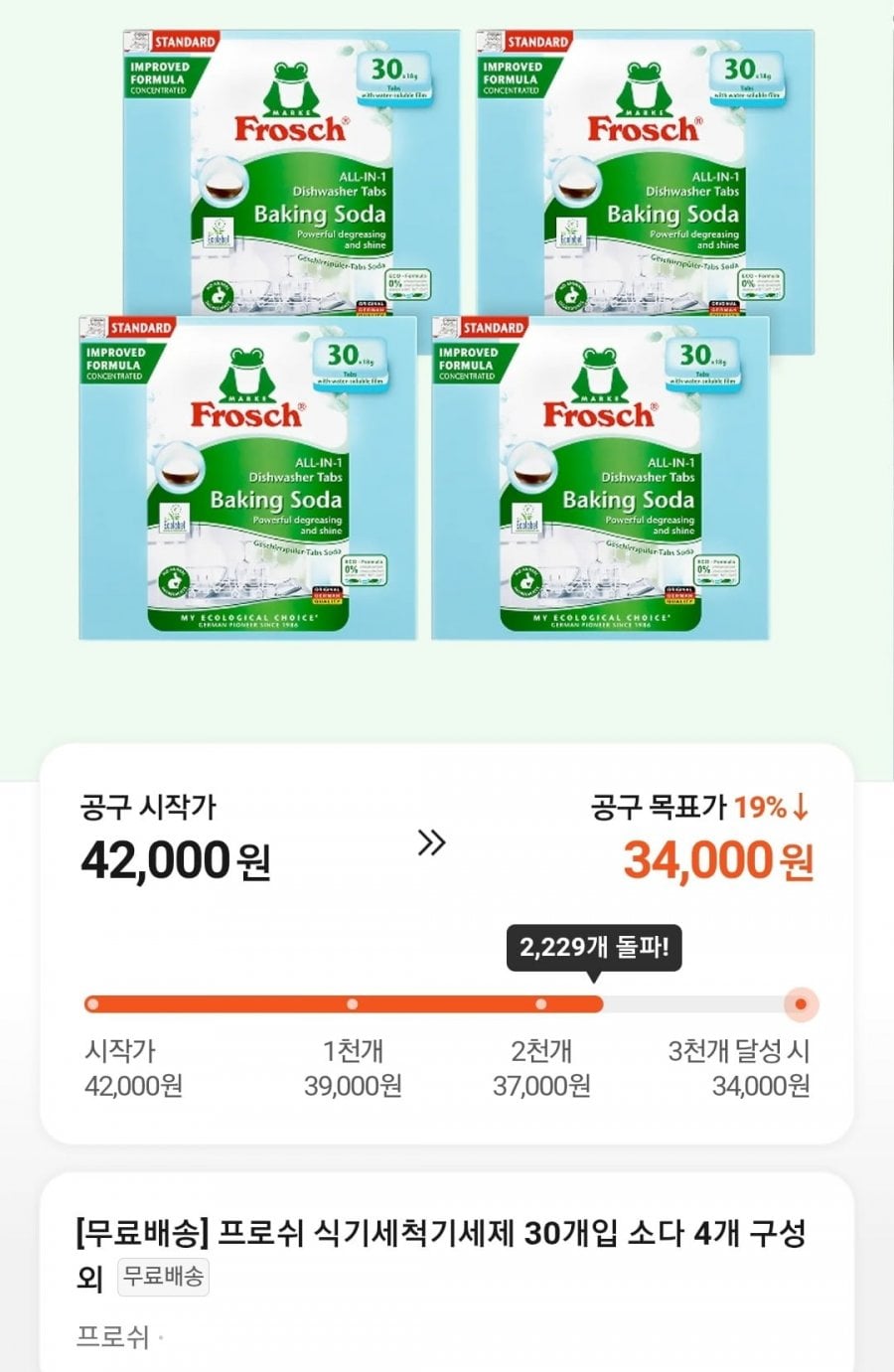Tap the 2천개 milestone dot on progress bar

point(540,1004)
